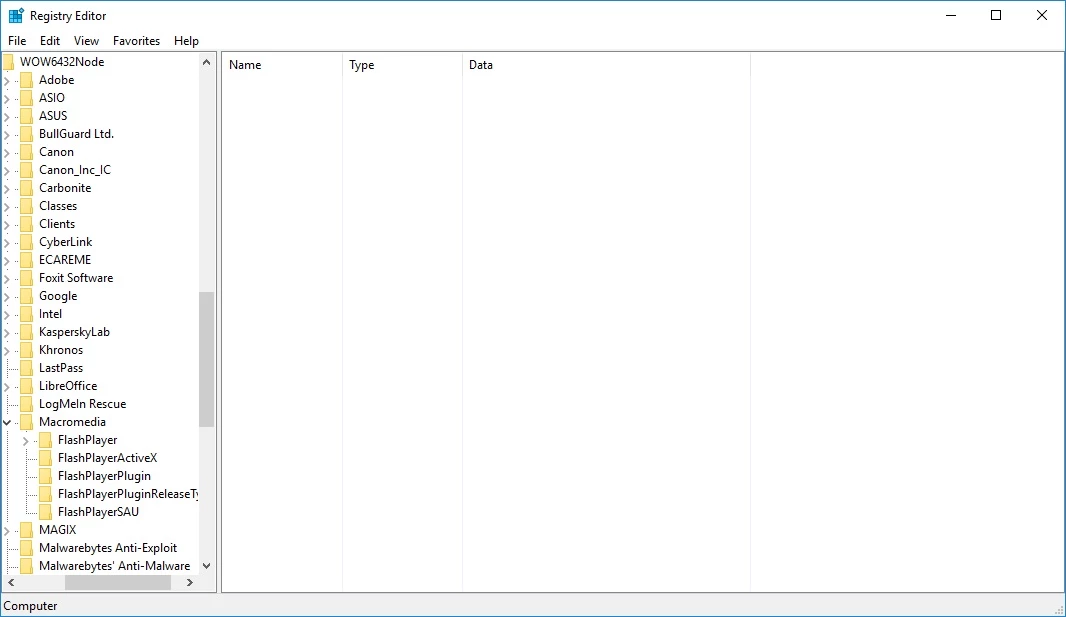Open the View menu
The height and width of the screenshot is (617, 1066).
click(x=86, y=41)
